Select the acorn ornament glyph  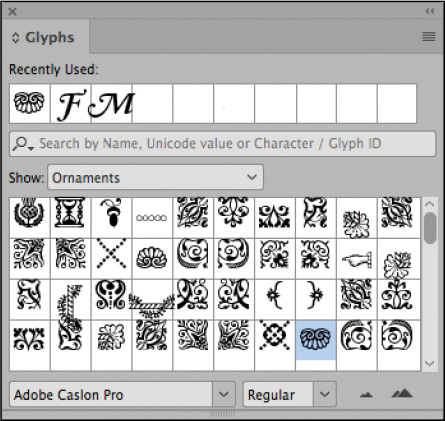tap(111, 217)
